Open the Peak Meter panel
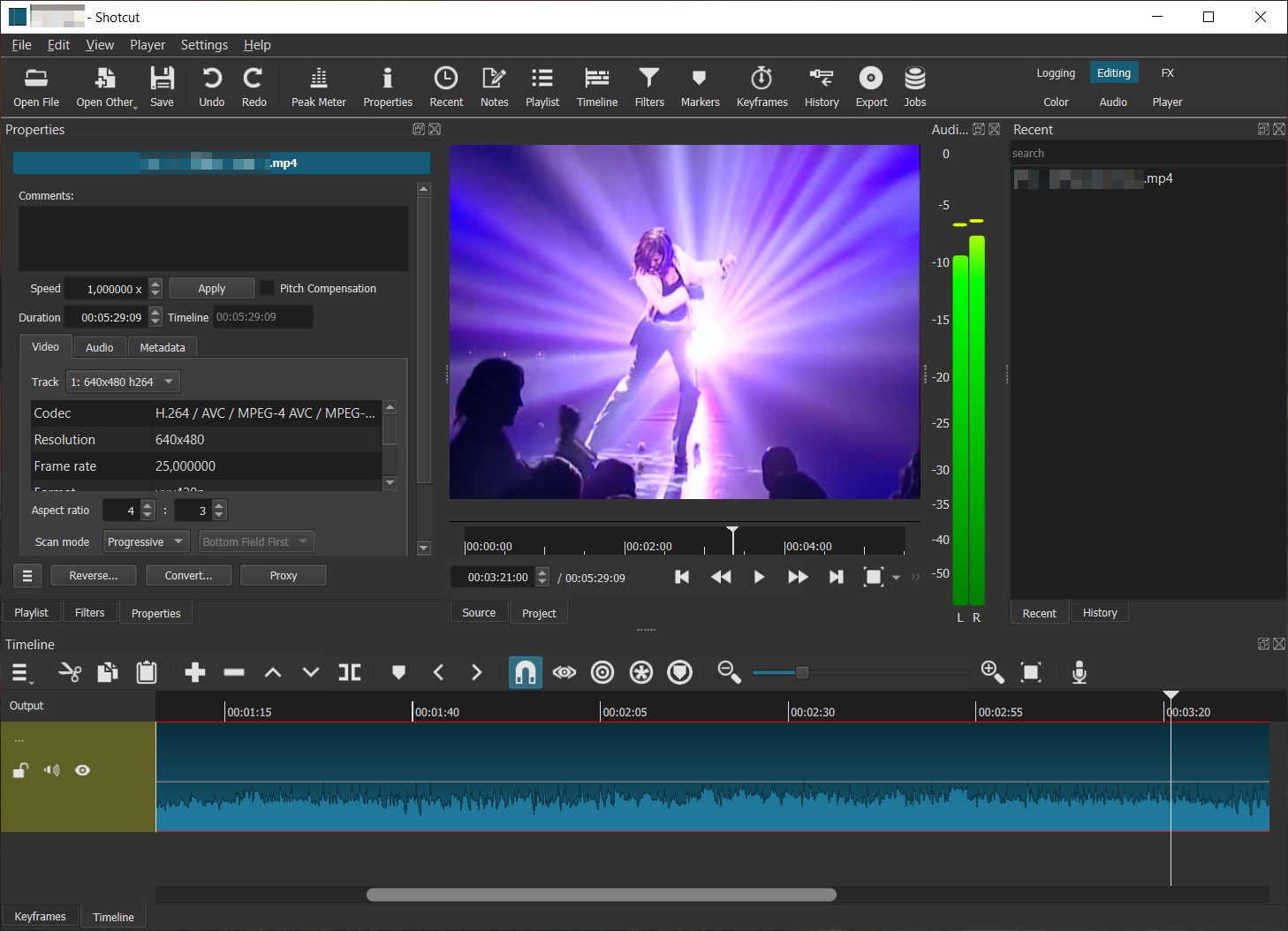 pyautogui.click(x=318, y=87)
